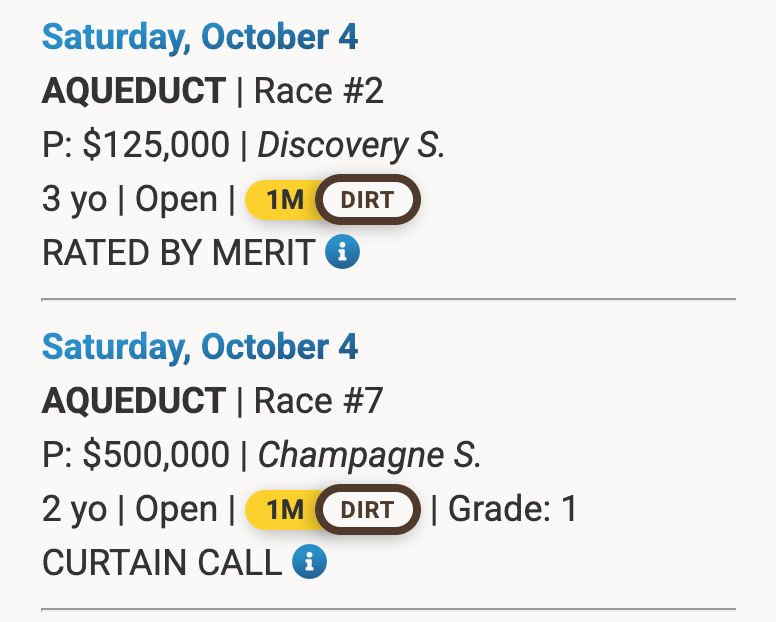Select yellow 1M badge in Race #2

pos(285,200)
